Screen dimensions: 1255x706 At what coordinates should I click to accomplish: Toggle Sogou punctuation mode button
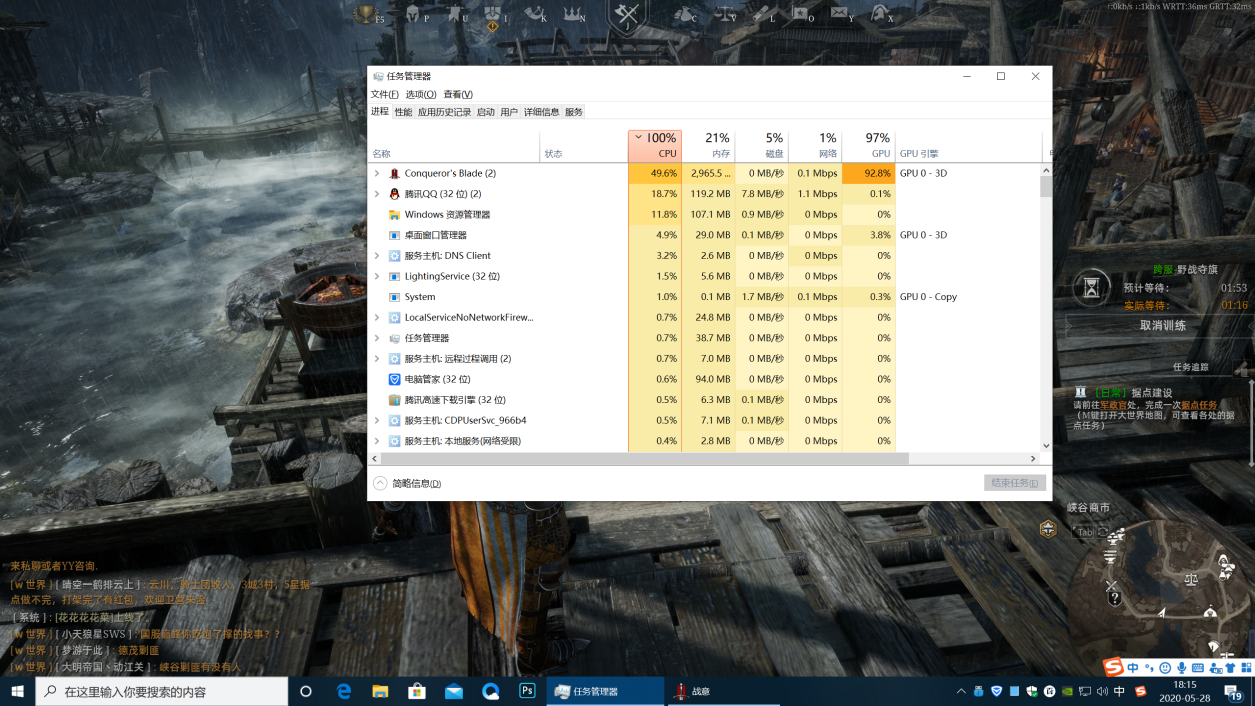1149,667
